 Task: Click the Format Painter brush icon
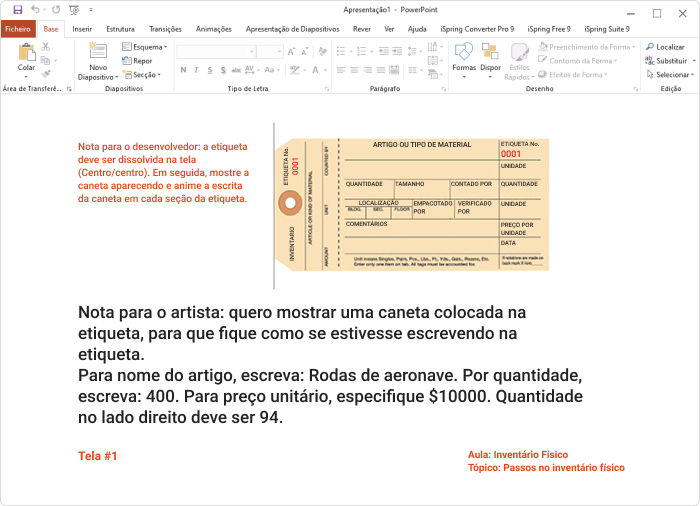pyautogui.click(x=46, y=74)
